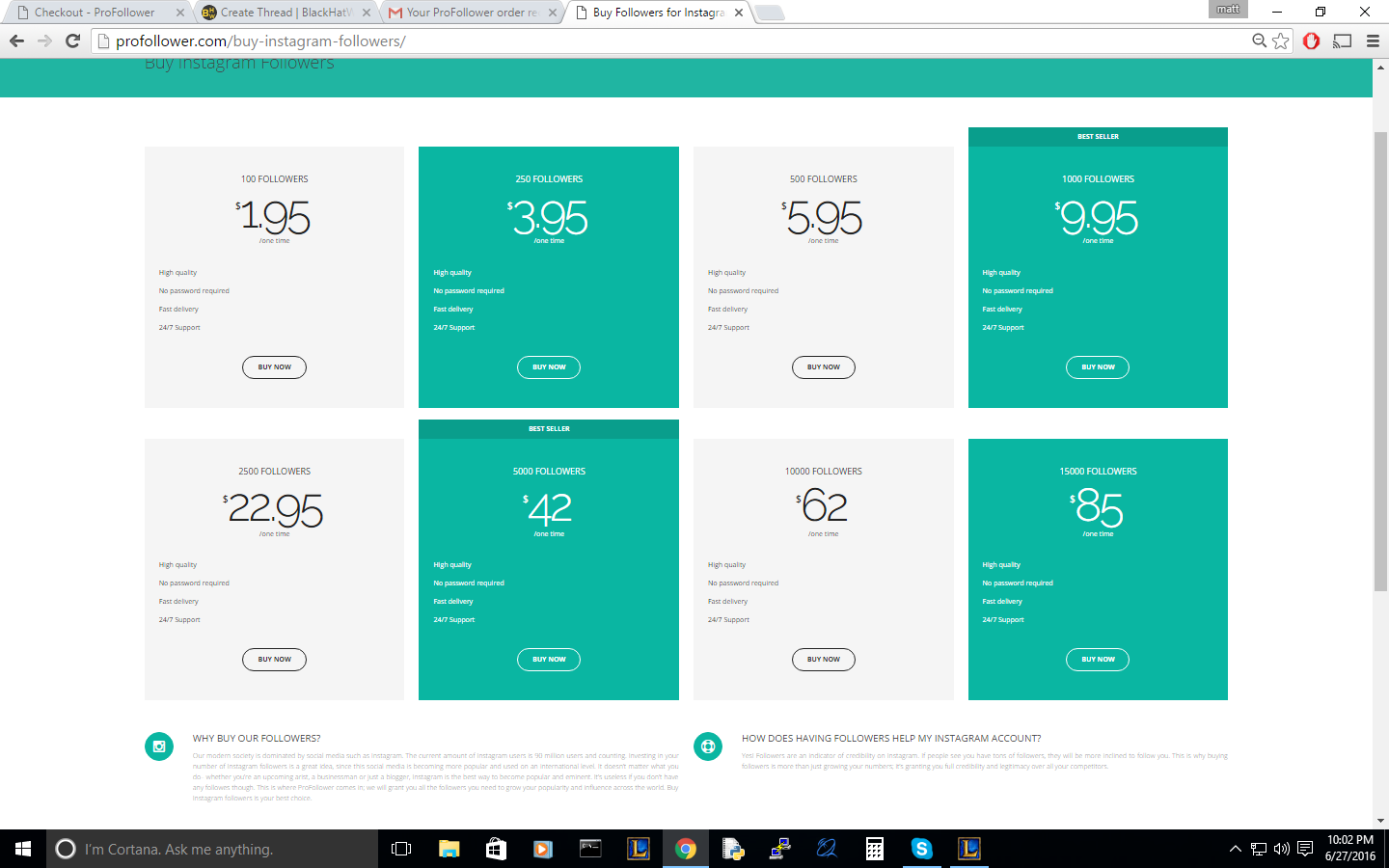Close the Create Thread BlackHat tab

[366, 13]
